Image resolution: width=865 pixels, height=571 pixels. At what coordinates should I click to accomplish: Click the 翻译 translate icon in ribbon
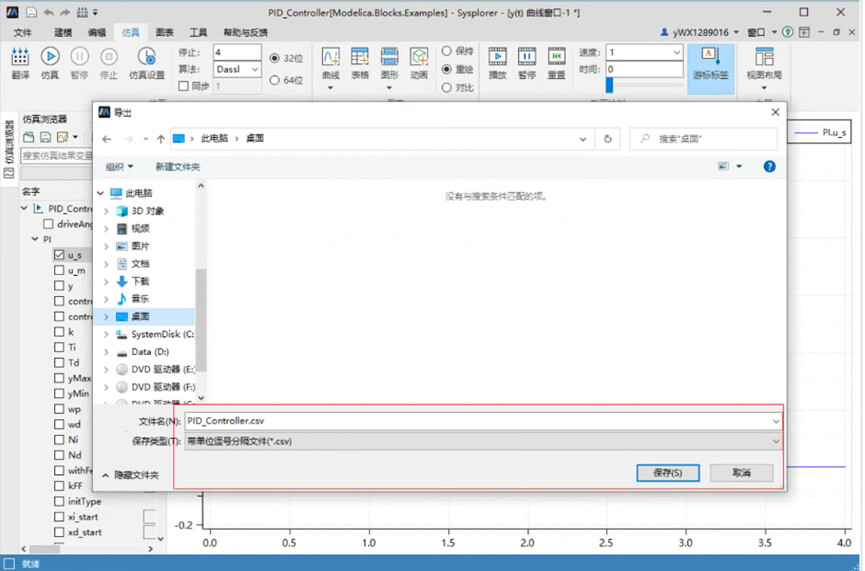(20, 63)
